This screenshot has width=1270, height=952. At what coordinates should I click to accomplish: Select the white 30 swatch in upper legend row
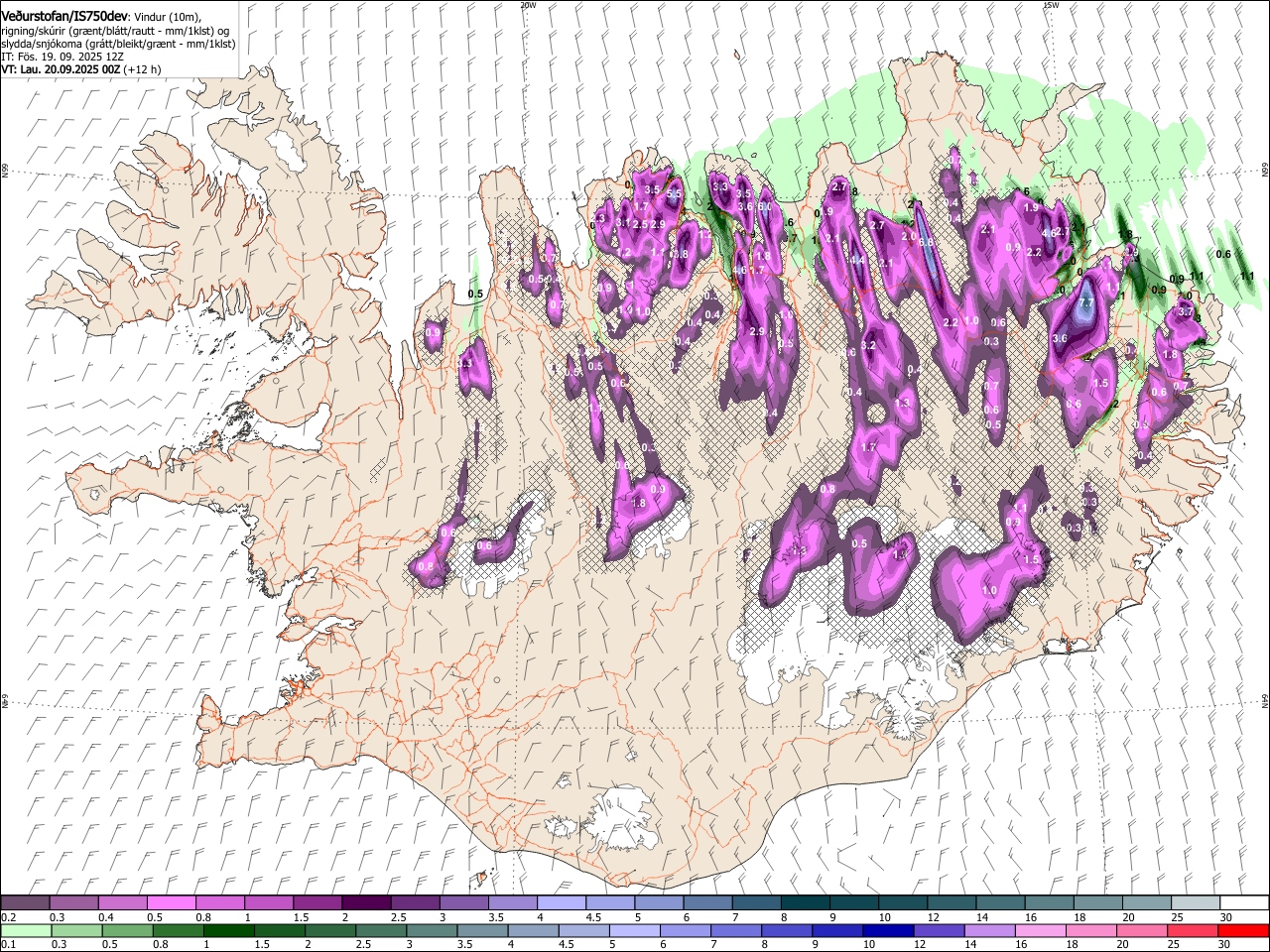click(1242, 902)
